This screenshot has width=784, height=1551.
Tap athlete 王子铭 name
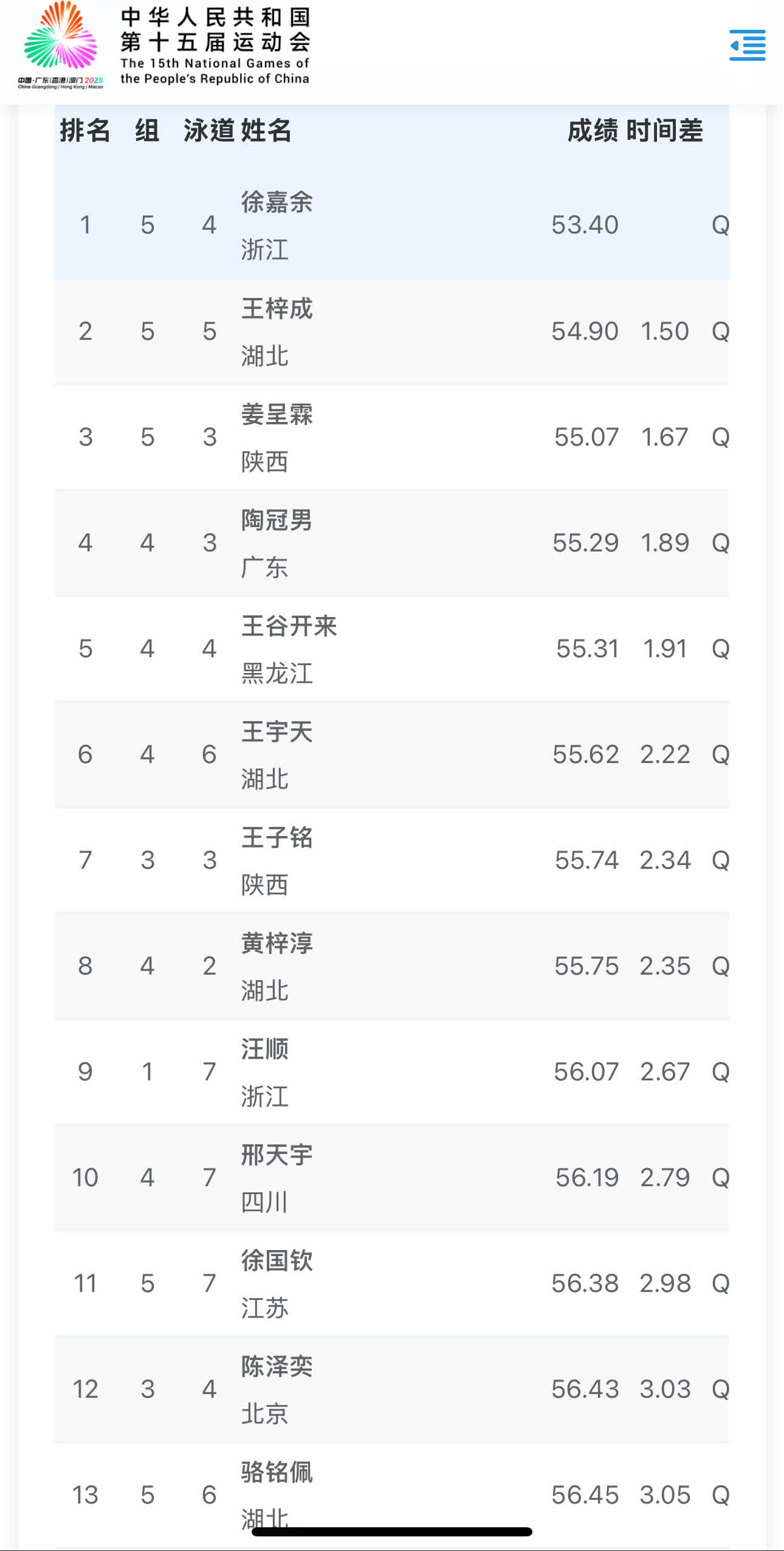277,838
